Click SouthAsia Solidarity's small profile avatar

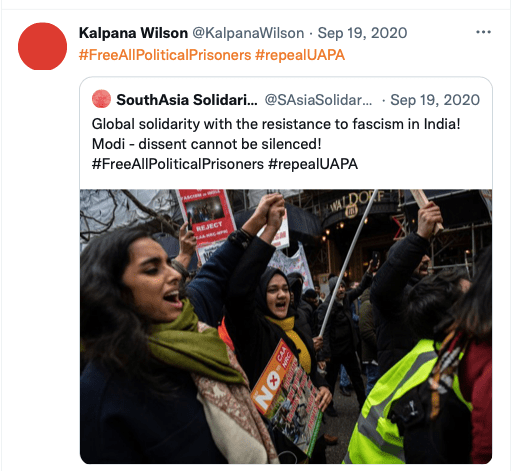[x=101, y=99]
